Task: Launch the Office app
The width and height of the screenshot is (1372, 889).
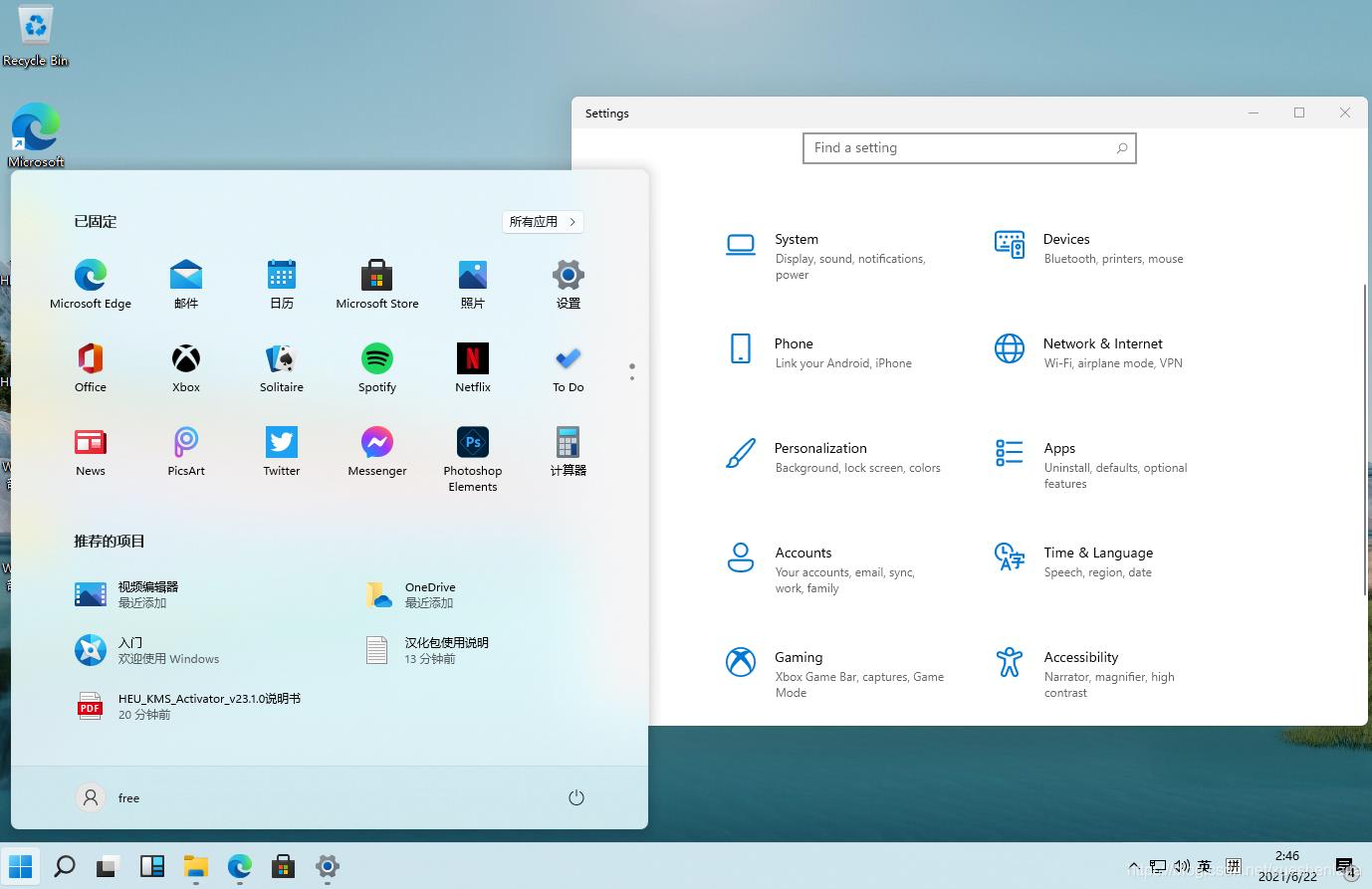Action: [91, 367]
